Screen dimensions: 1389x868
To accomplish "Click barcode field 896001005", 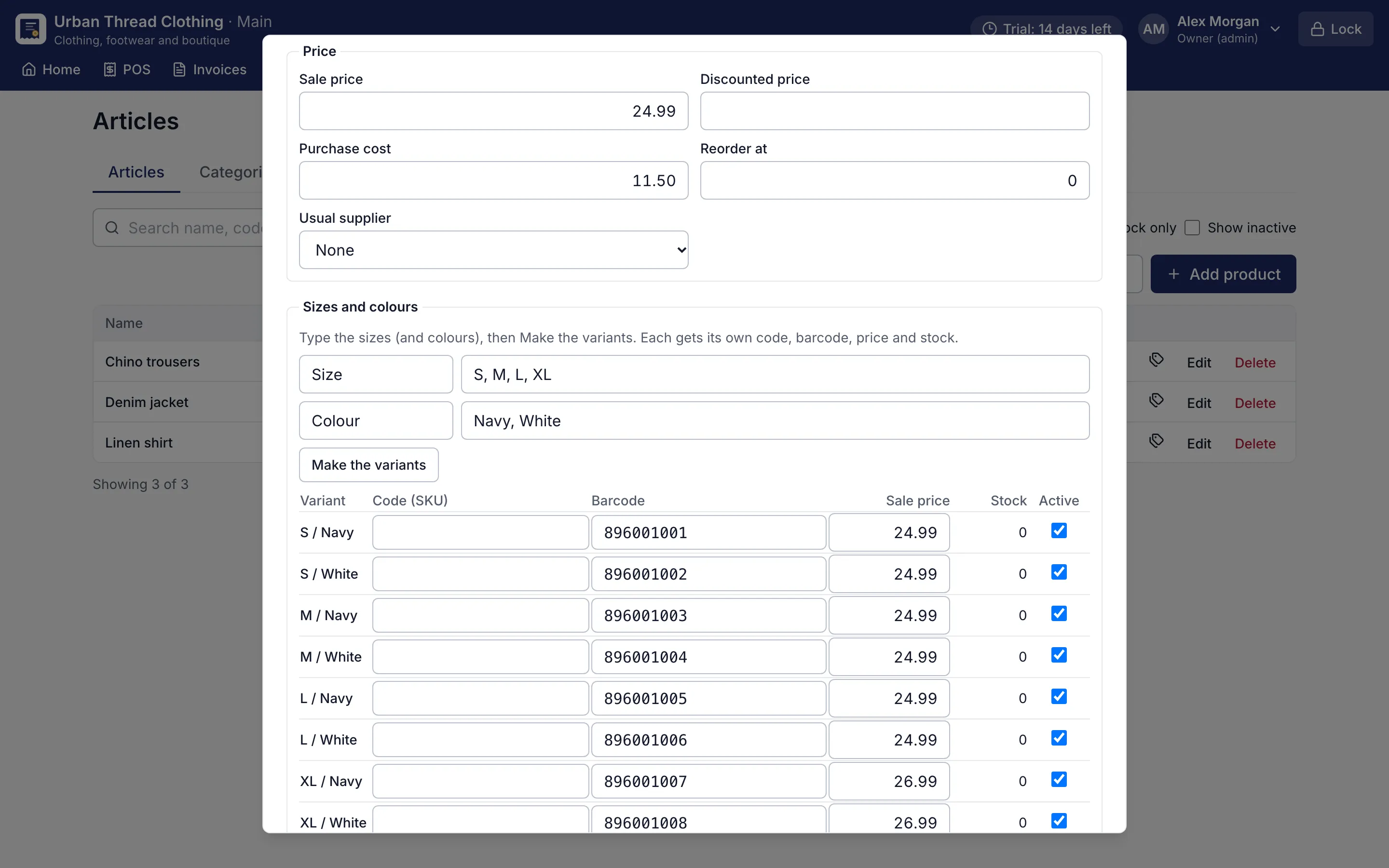I will (x=709, y=698).
